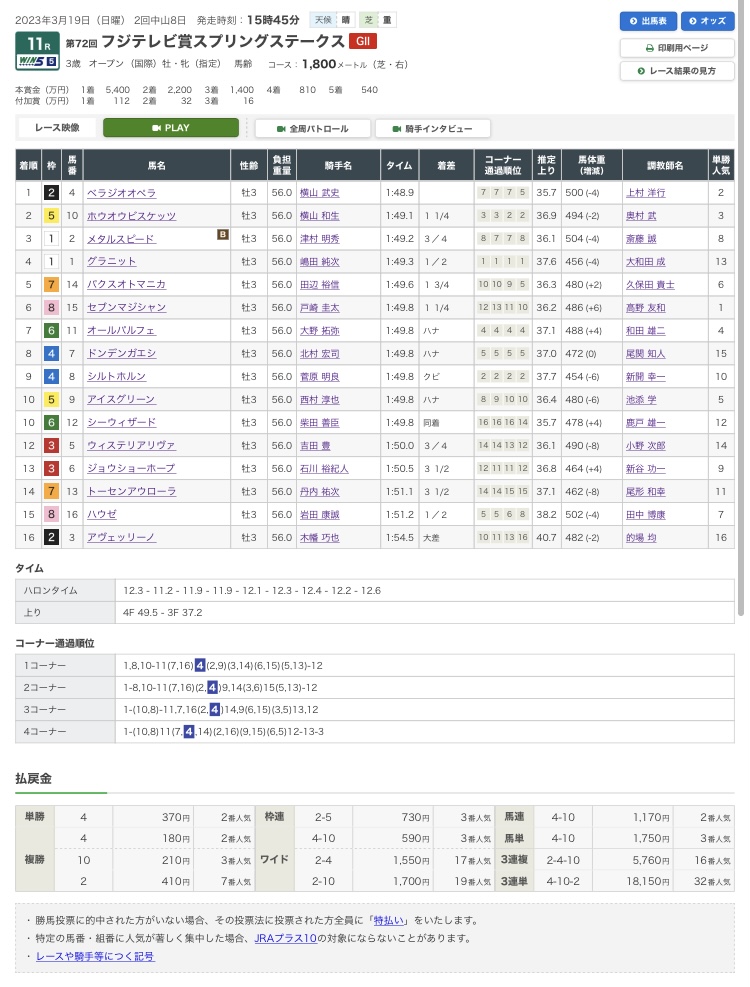Open horse ベラジオオペラ link
This screenshot has height=987, width=750.
122,193
